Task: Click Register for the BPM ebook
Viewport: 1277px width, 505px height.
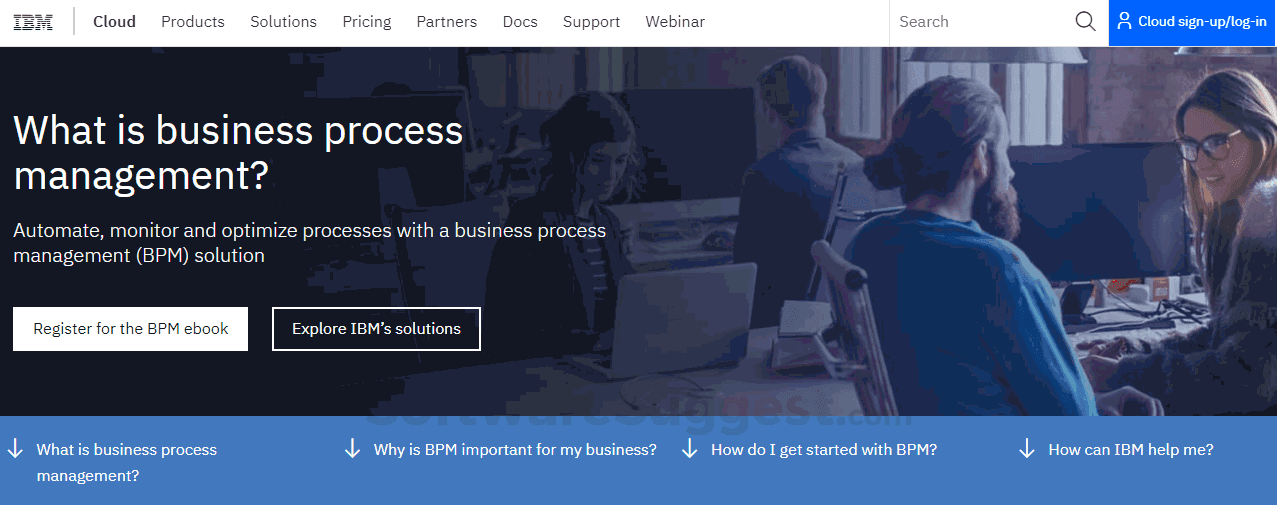Action: coord(130,329)
